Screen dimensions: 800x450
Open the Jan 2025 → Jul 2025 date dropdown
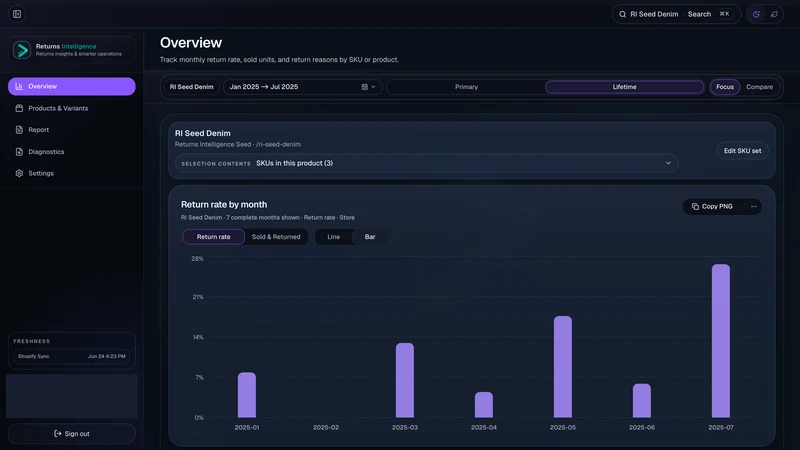(303, 87)
